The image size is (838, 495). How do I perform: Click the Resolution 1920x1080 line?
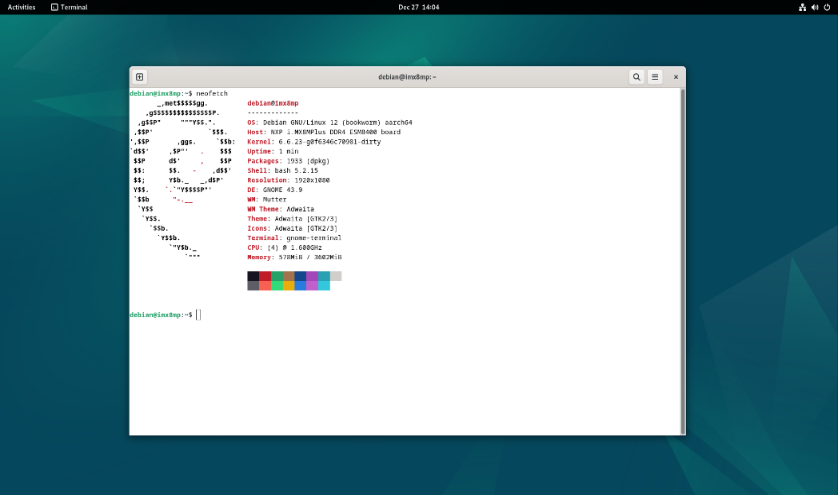click(289, 180)
